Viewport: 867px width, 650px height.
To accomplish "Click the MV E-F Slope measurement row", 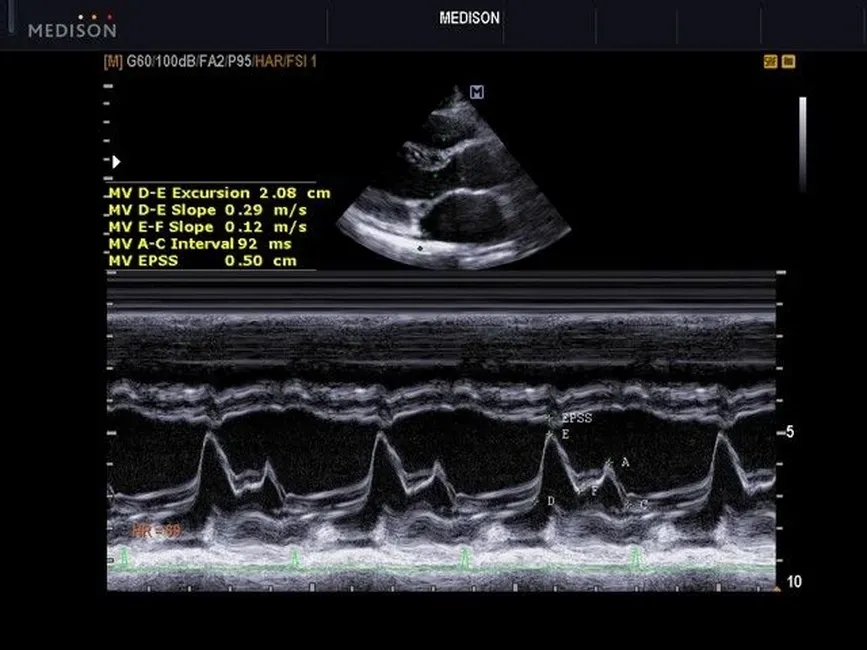I will point(207,227).
